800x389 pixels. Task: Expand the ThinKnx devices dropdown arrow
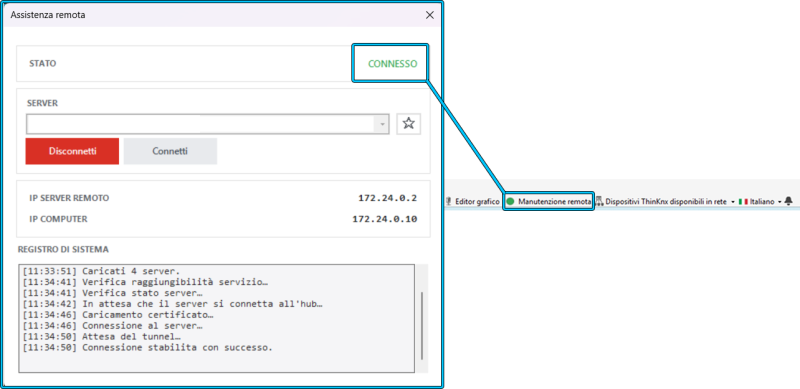point(733,202)
